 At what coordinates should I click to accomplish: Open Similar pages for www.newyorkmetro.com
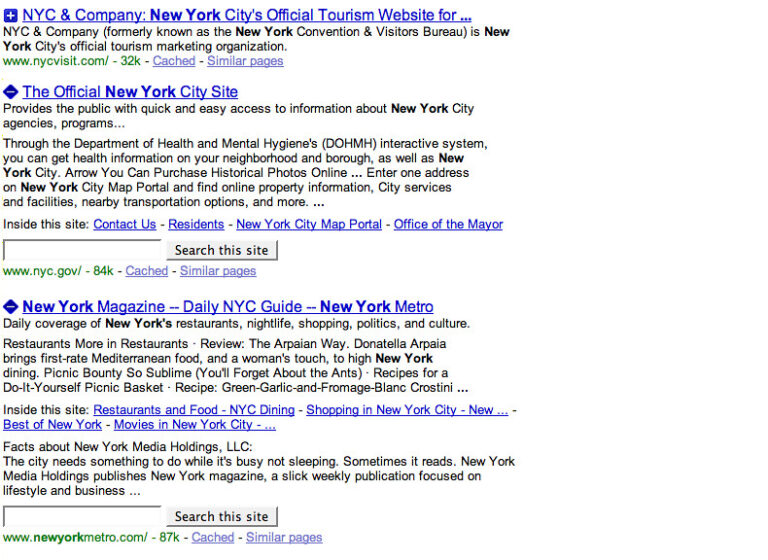284,537
